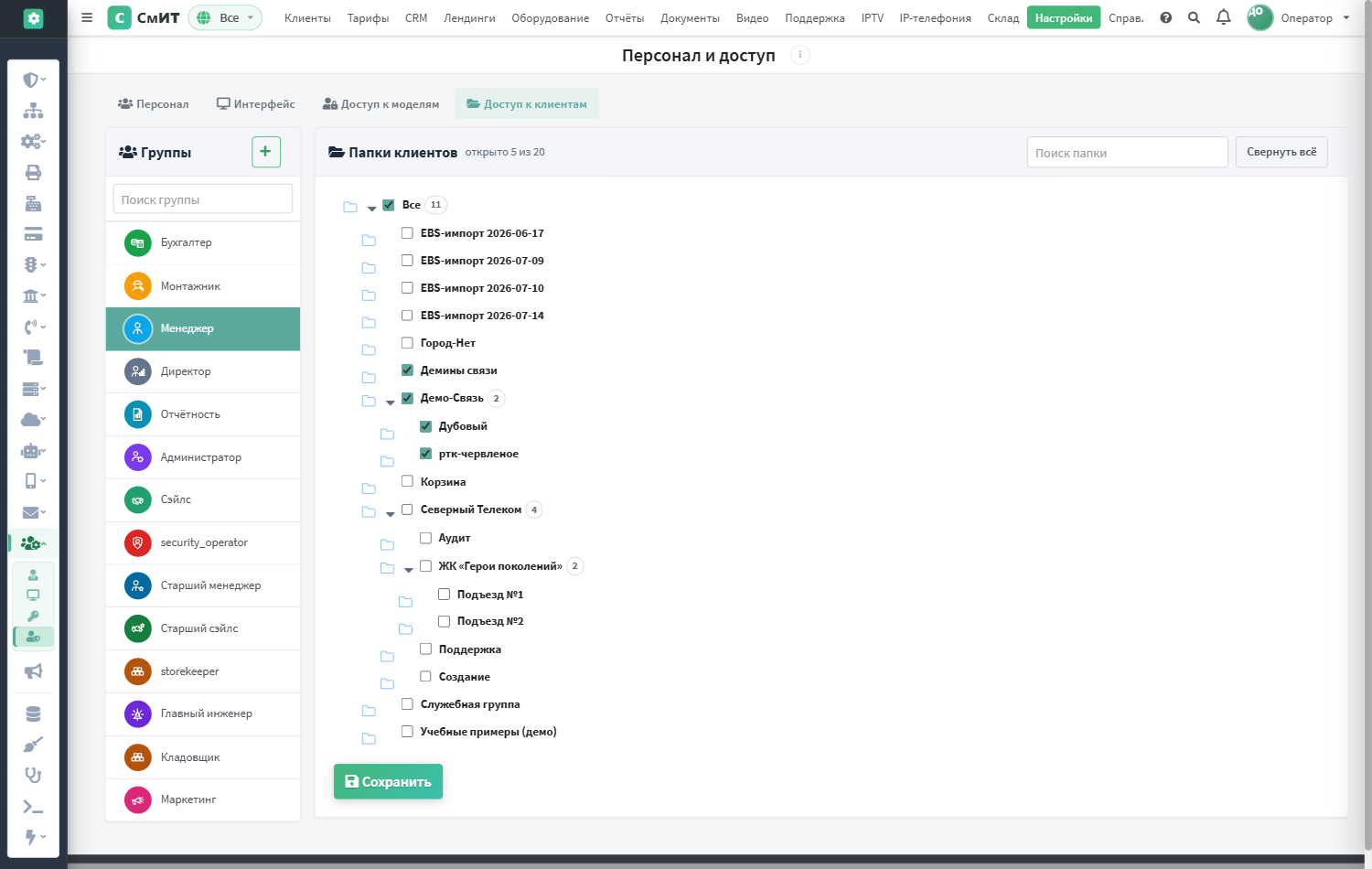Open the Все region dropdown
Viewport: 1372px width, 869px height.
click(x=225, y=17)
